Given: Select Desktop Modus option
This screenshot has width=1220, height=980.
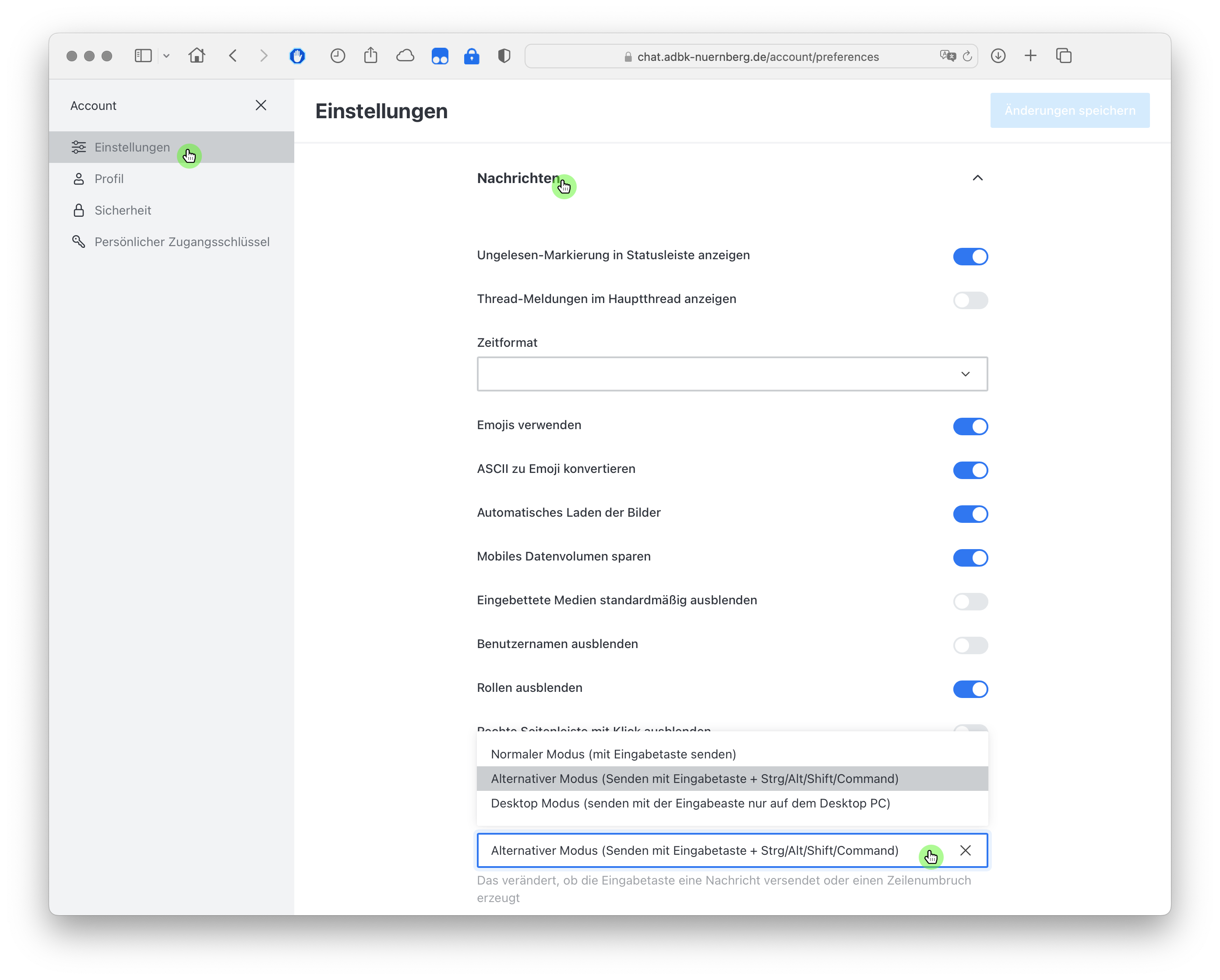Looking at the screenshot, I should pos(732,803).
